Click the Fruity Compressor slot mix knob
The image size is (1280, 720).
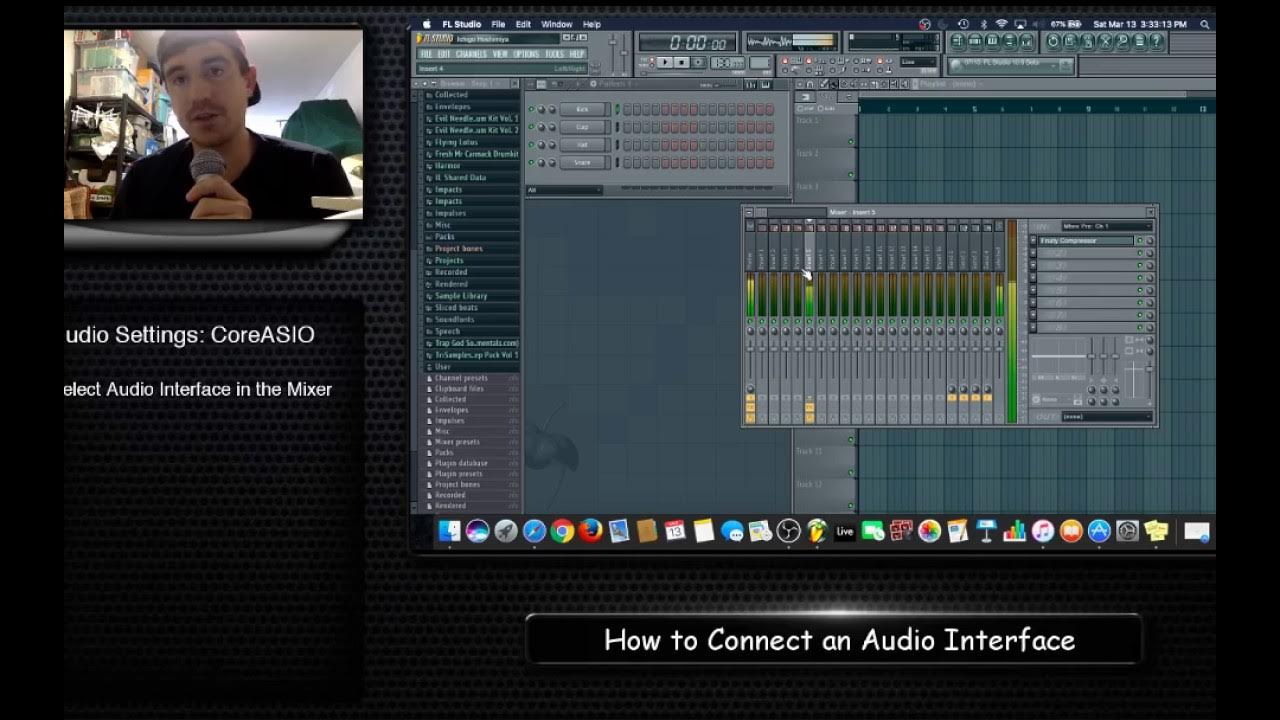(x=1149, y=241)
